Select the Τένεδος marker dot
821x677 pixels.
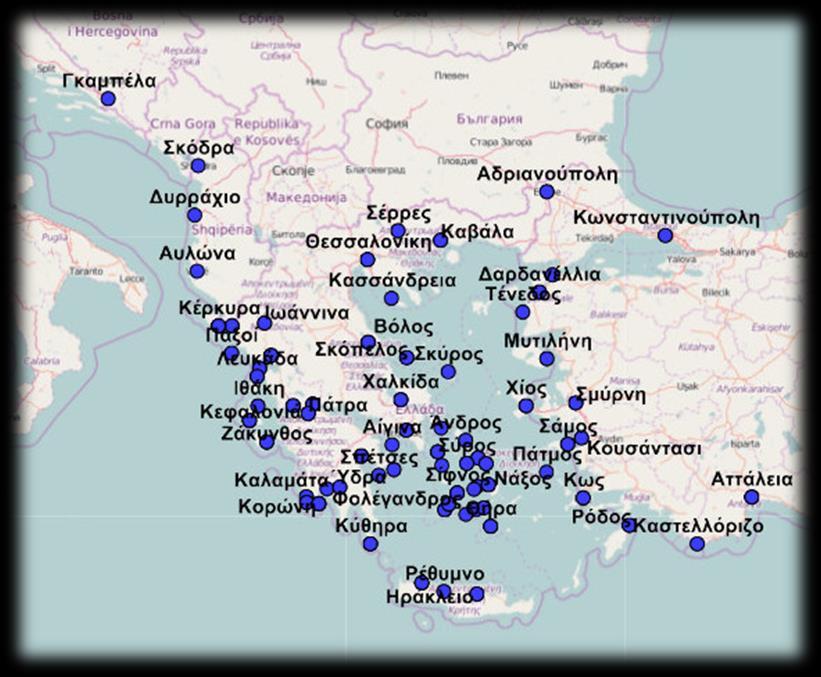coord(522,312)
